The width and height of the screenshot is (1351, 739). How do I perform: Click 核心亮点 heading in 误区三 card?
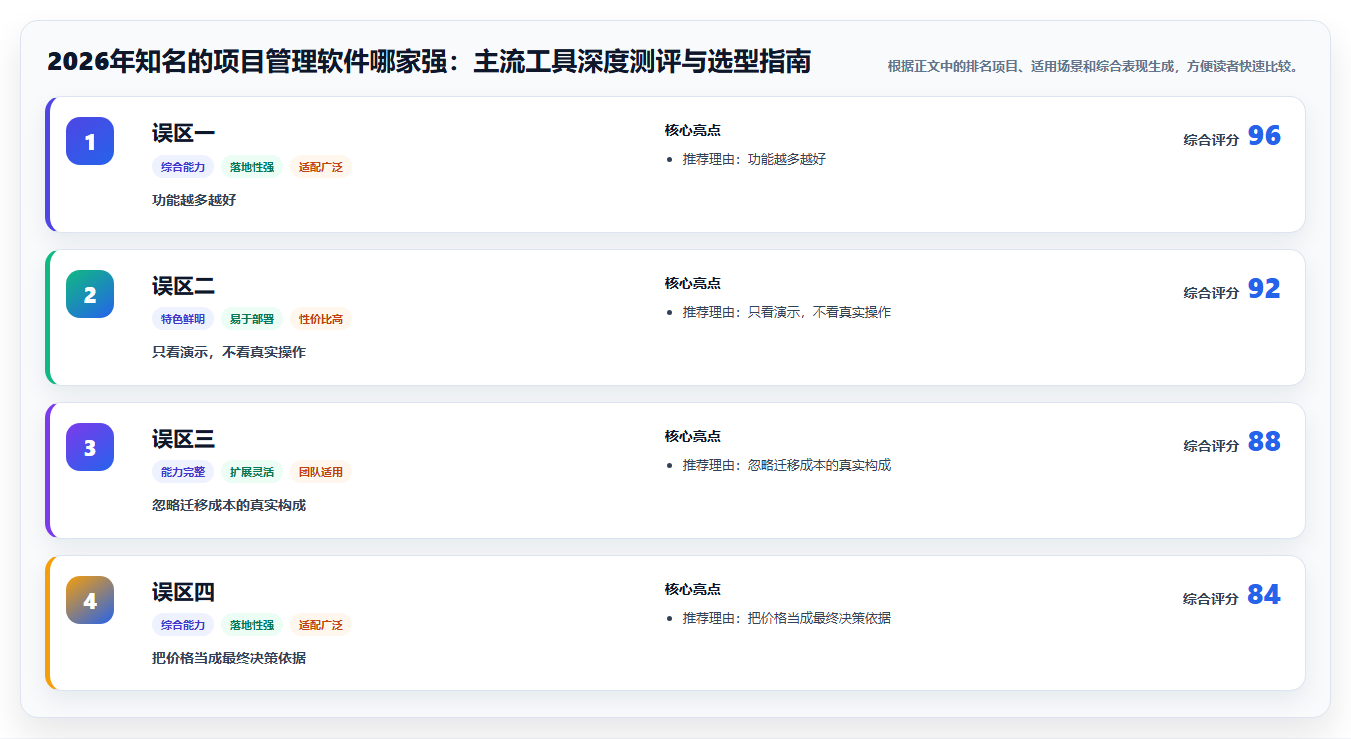(692, 436)
